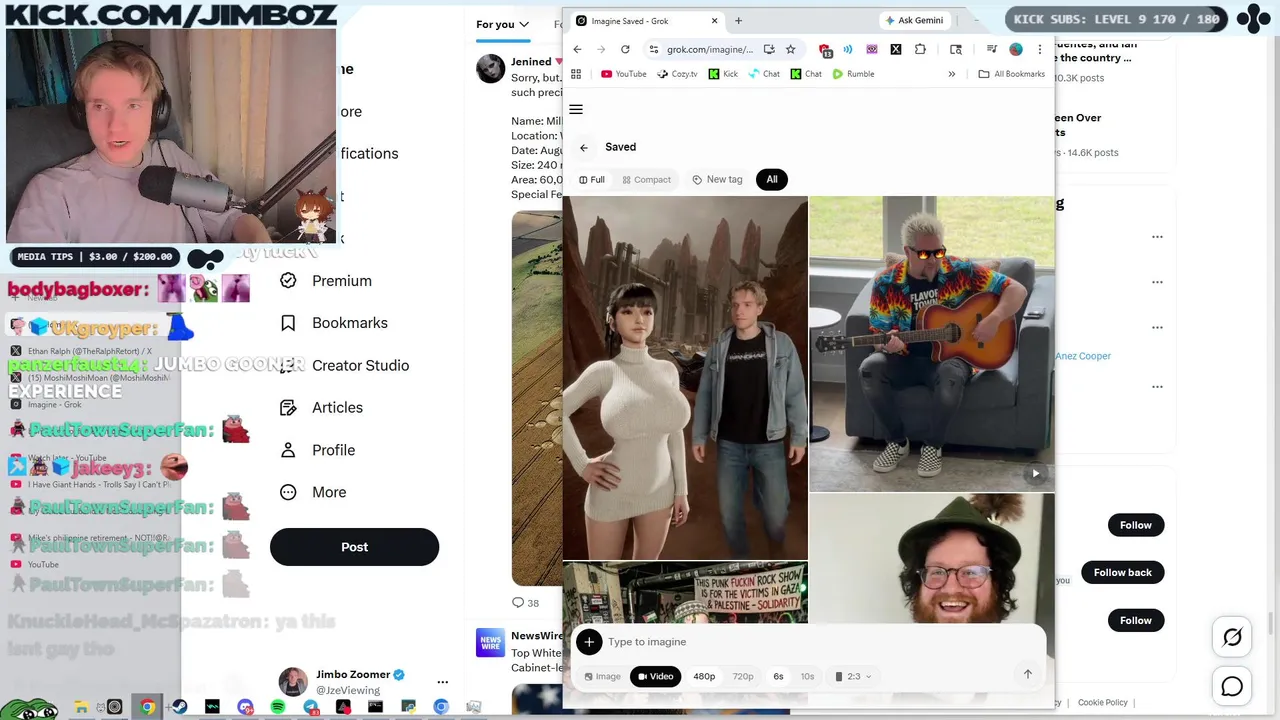The height and width of the screenshot is (720, 1280).
Task: Go back from the Saved page
Action: (584, 147)
